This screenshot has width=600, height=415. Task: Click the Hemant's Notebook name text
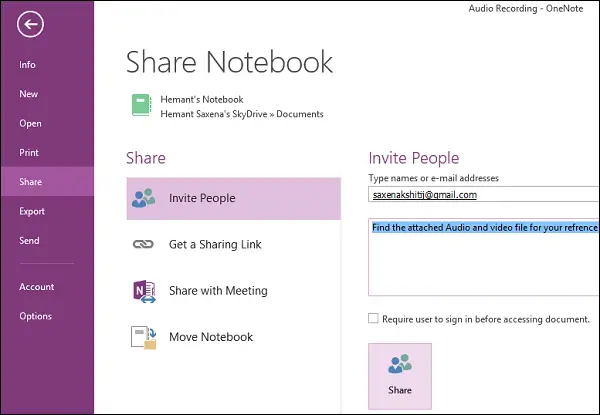click(x=202, y=99)
